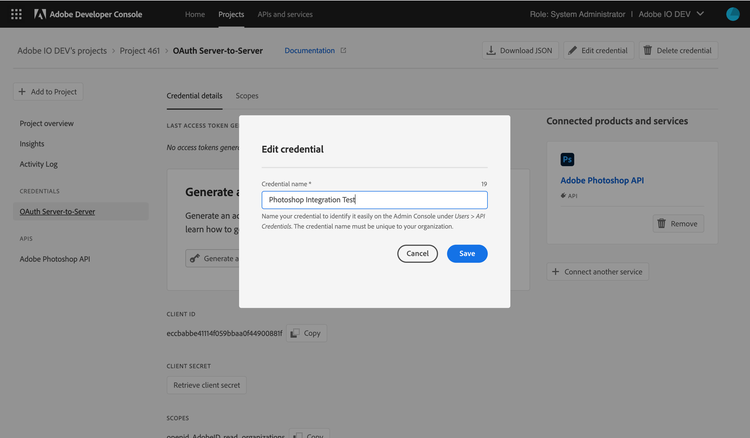Image resolution: width=750 pixels, height=438 pixels.
Task: Click the Credential name text field
Action: 374,200
